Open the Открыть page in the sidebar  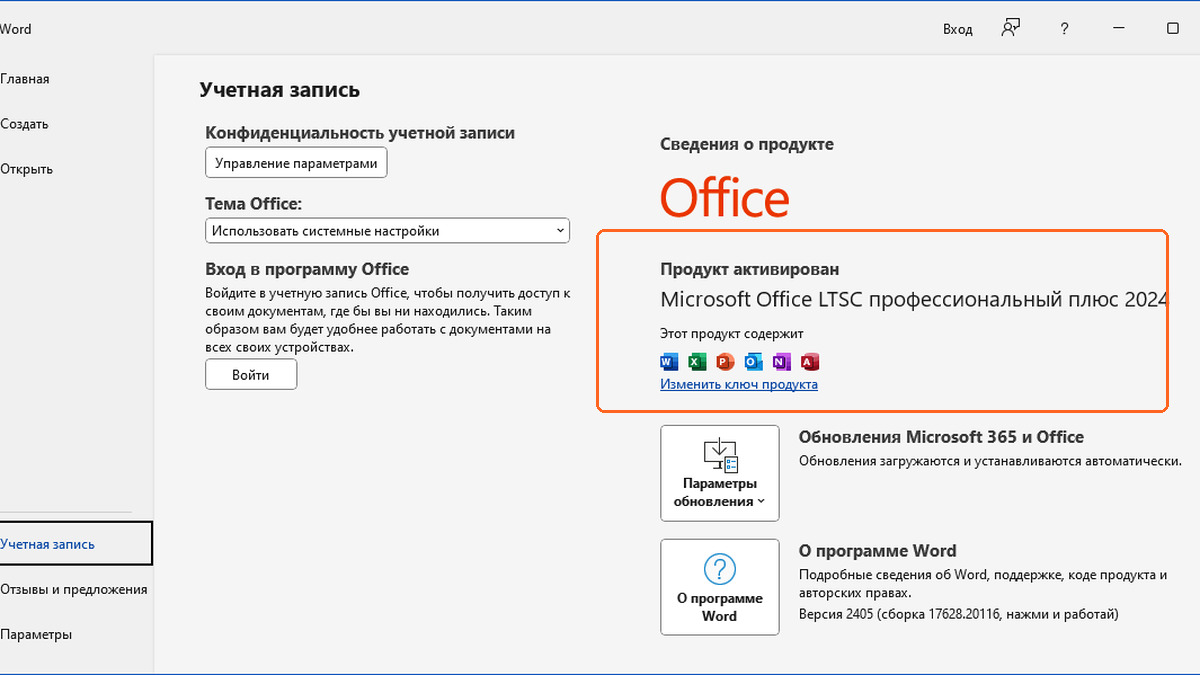(x=27, y=169)
